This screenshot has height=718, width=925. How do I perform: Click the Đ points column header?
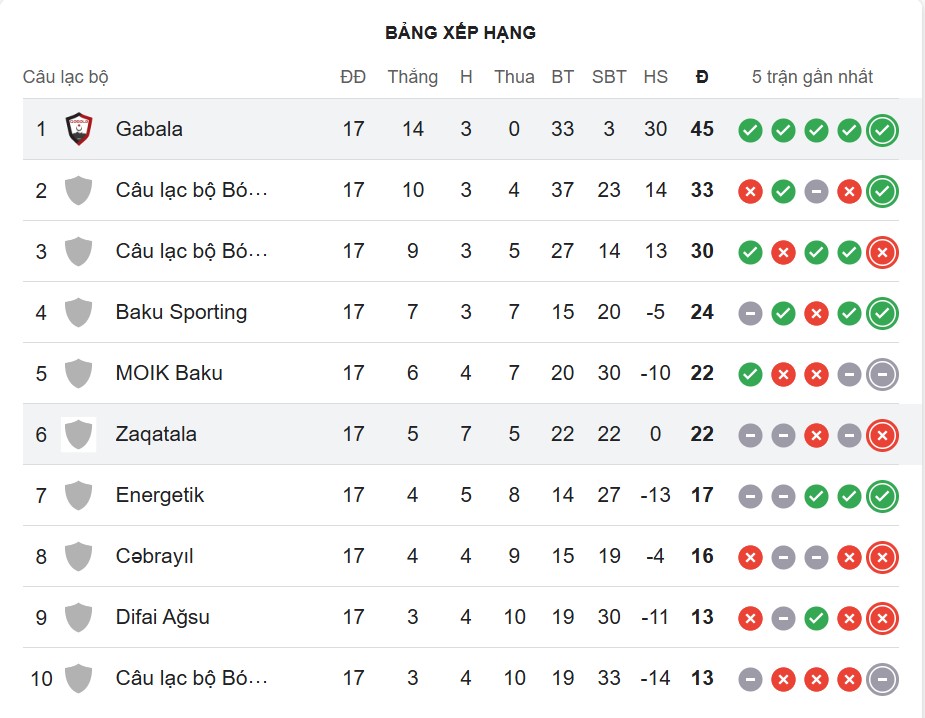click(702, 77)
